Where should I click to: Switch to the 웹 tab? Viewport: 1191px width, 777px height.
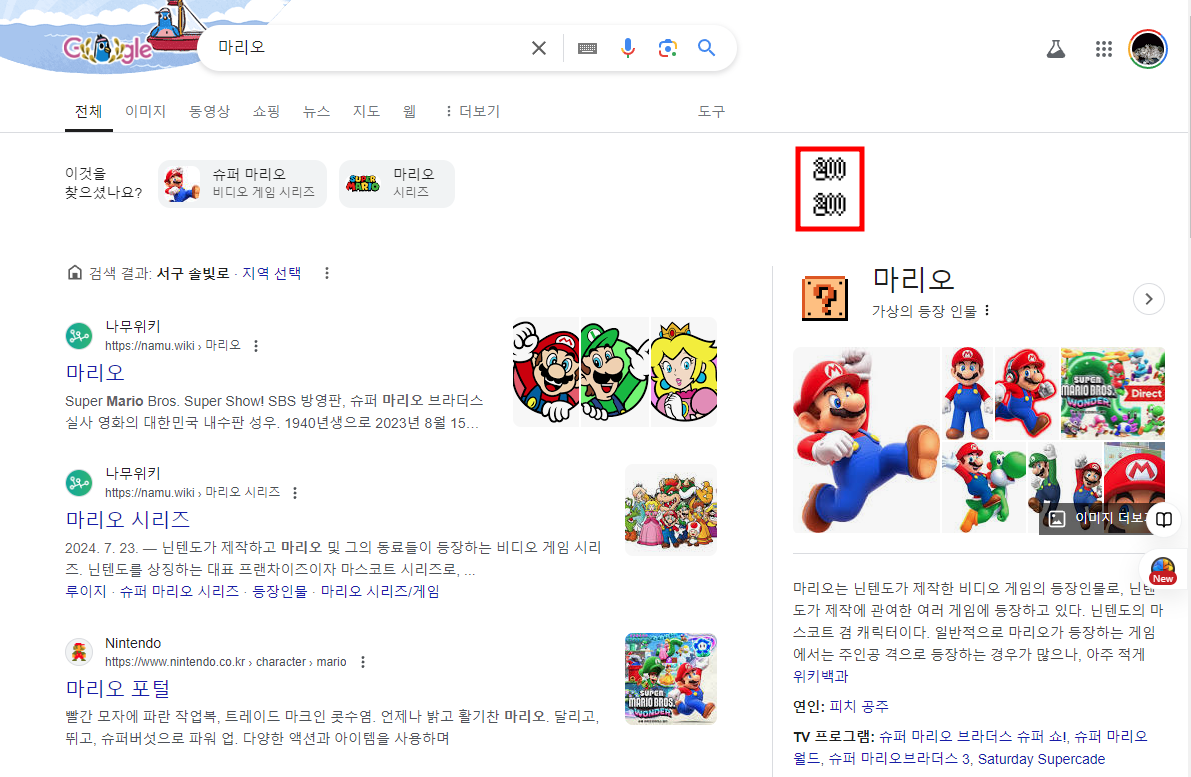click(409, 112)
